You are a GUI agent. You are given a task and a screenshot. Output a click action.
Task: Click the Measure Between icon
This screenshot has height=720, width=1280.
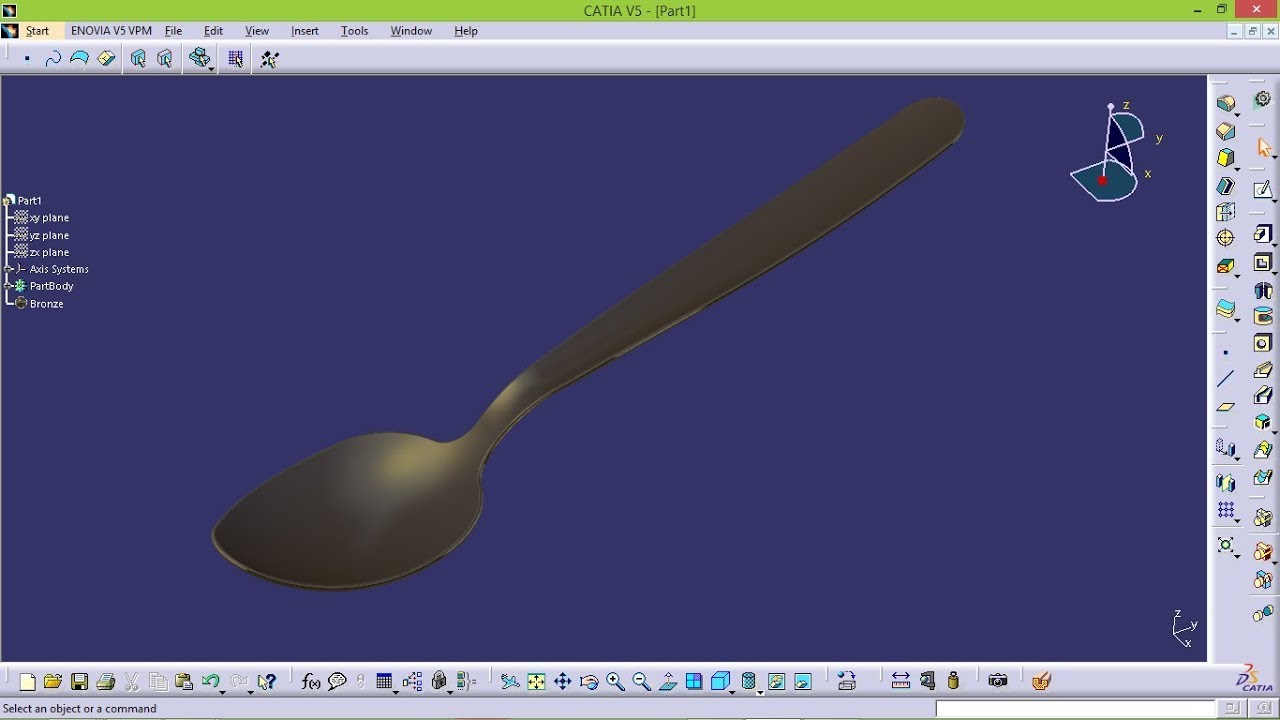point(900,682)
